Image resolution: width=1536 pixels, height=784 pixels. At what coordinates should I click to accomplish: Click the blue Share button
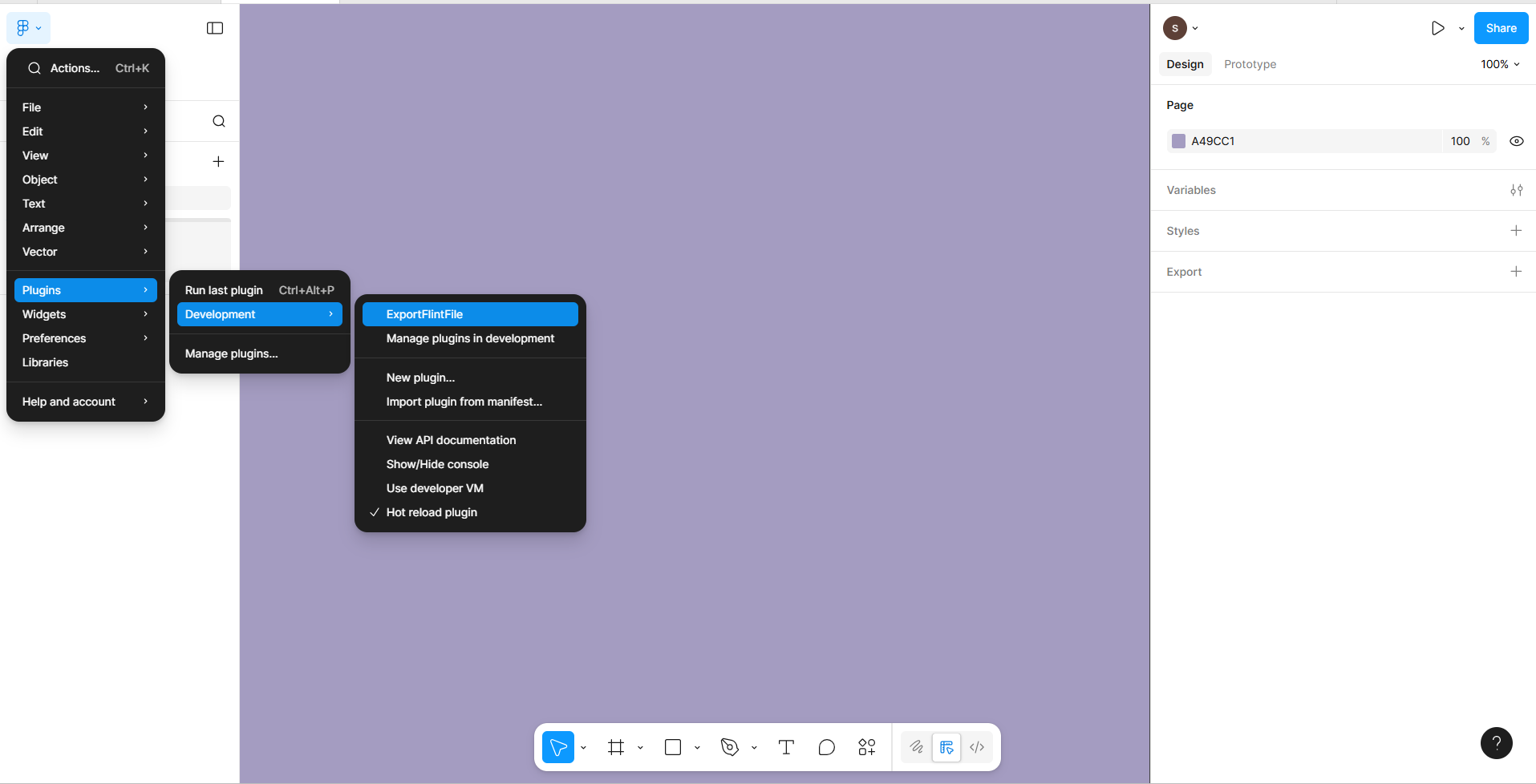[x=1501, y=28]
